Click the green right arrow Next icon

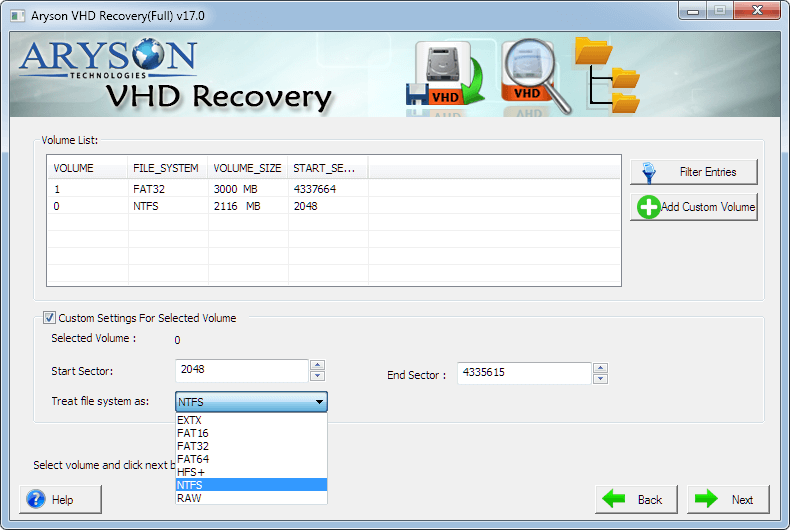pyautogui.click(x=706, y=499)
